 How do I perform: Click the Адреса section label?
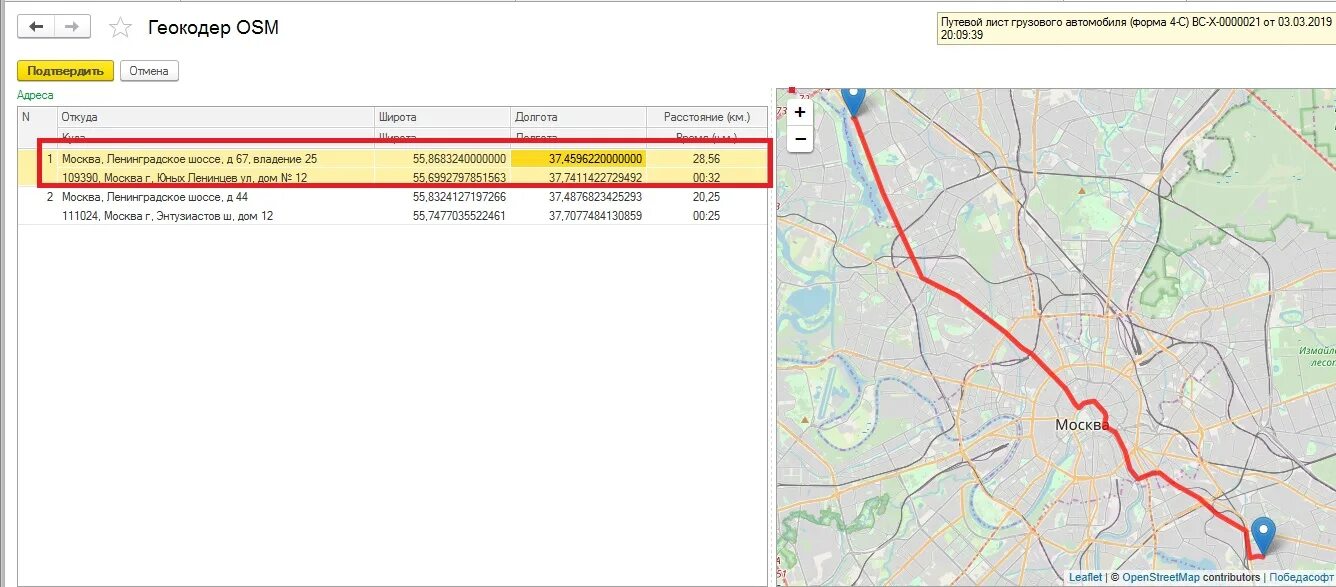coord(35,95)
